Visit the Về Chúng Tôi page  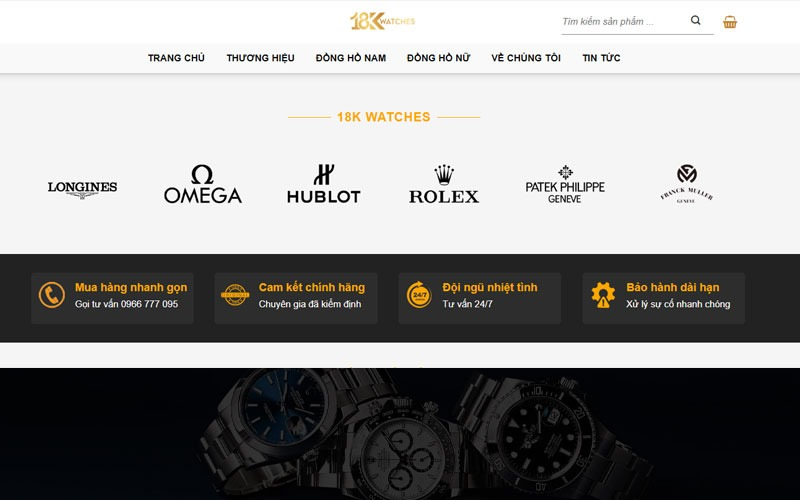tap(526, 58)
